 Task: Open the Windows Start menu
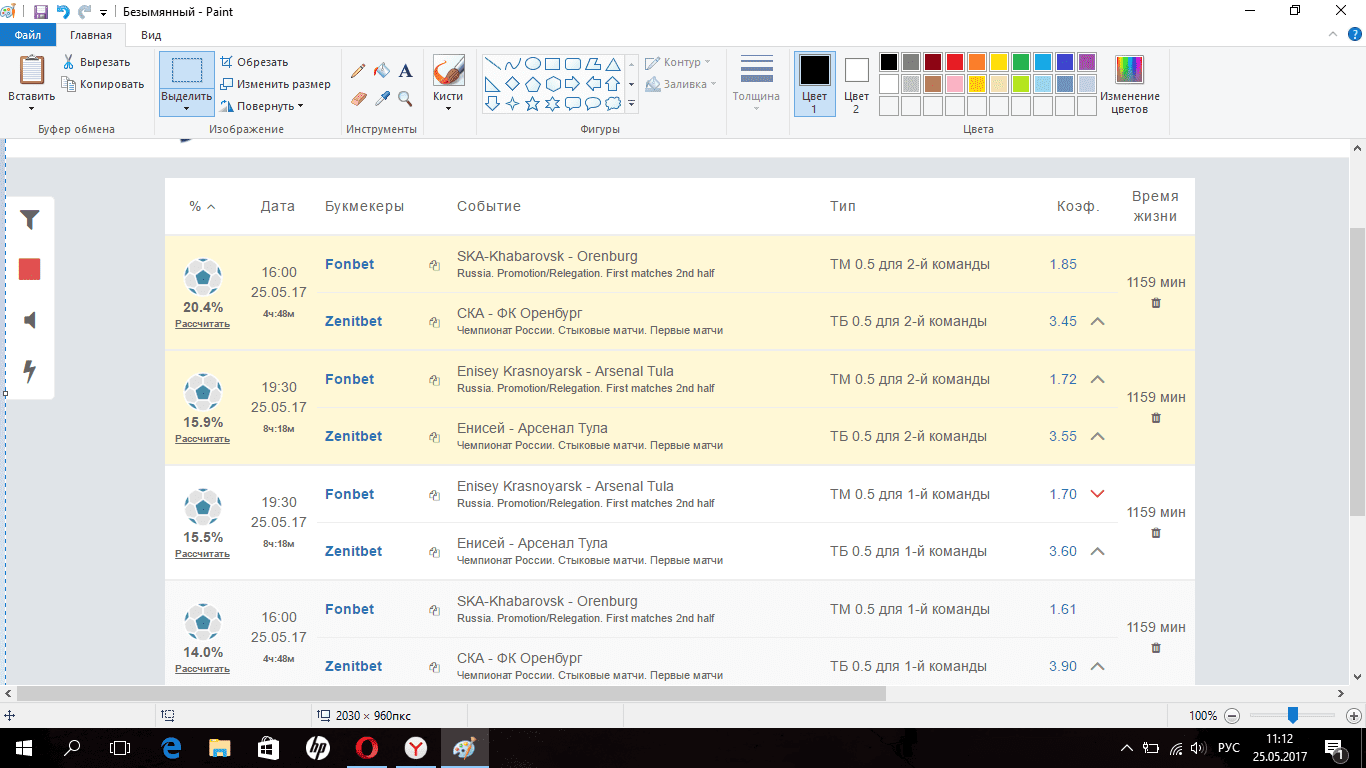click(24, 748)
